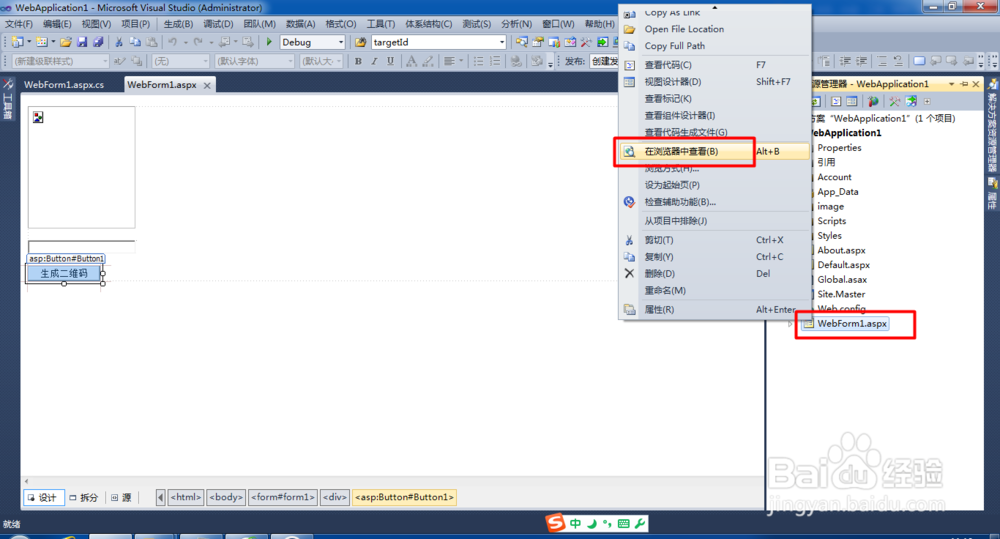Click the Redo arrow icon
This screenshot has width=1000, height=539.
198,42
